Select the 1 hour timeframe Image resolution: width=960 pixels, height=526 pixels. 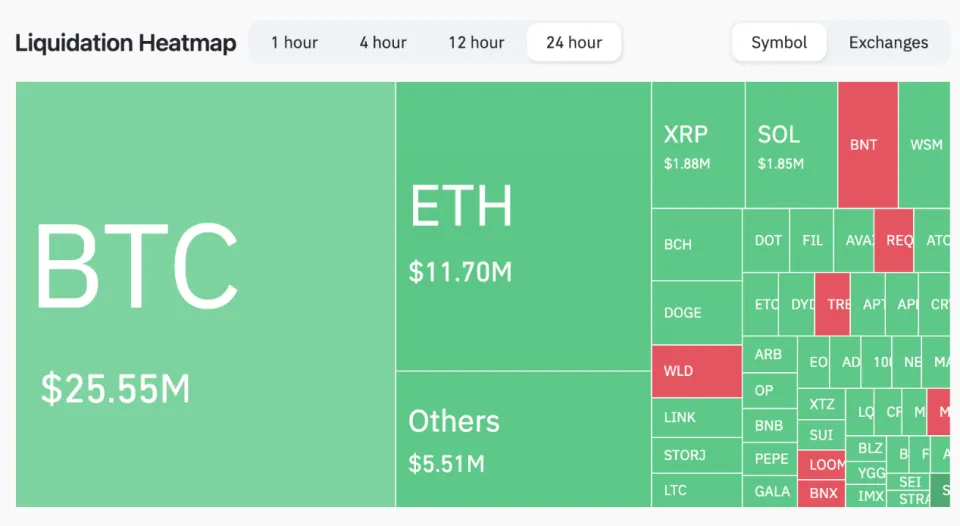[x=294, y=42]
